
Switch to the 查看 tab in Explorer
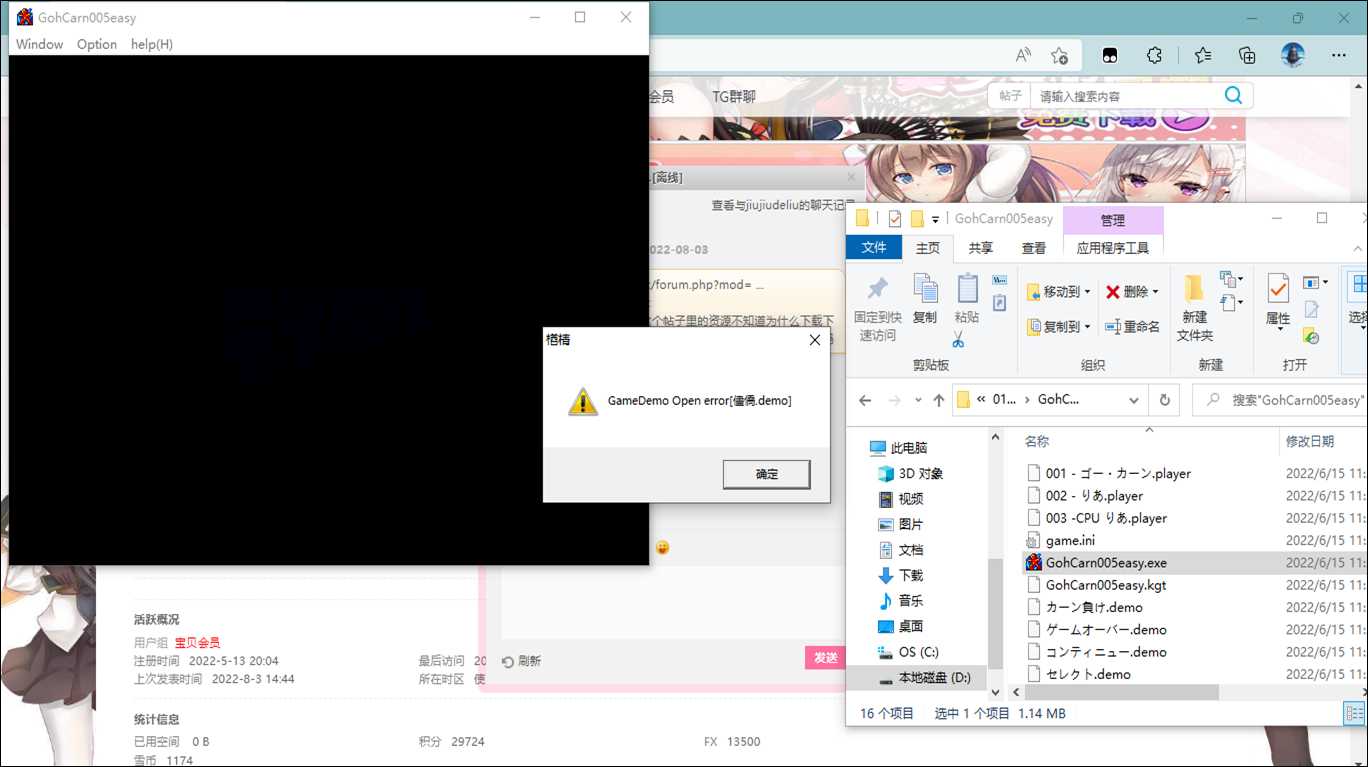coord(1034,248)
